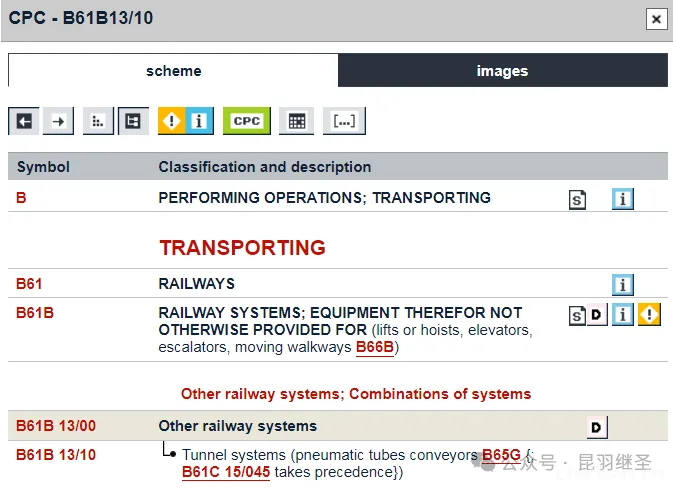Show info for section B row
The height and width of the screenshot is (489, 673).
pos(623,199)
